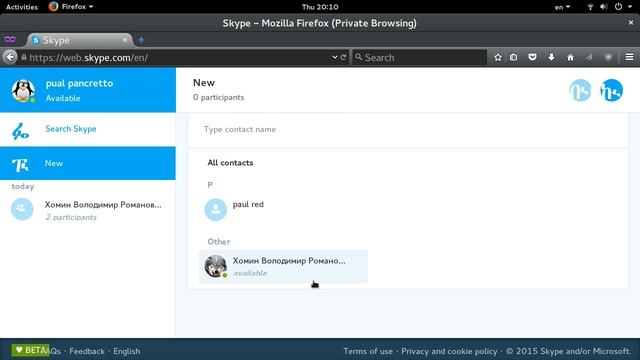Open the downloads arrow icon

[x=551, y=57]
